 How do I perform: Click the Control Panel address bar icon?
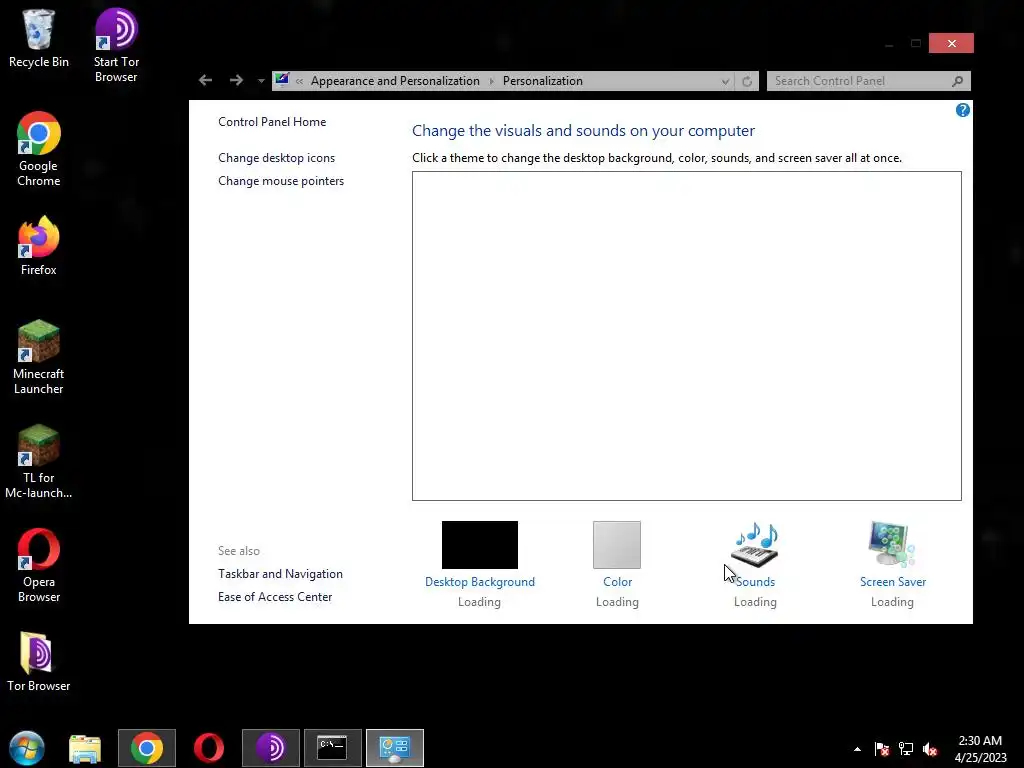[282, 80]
